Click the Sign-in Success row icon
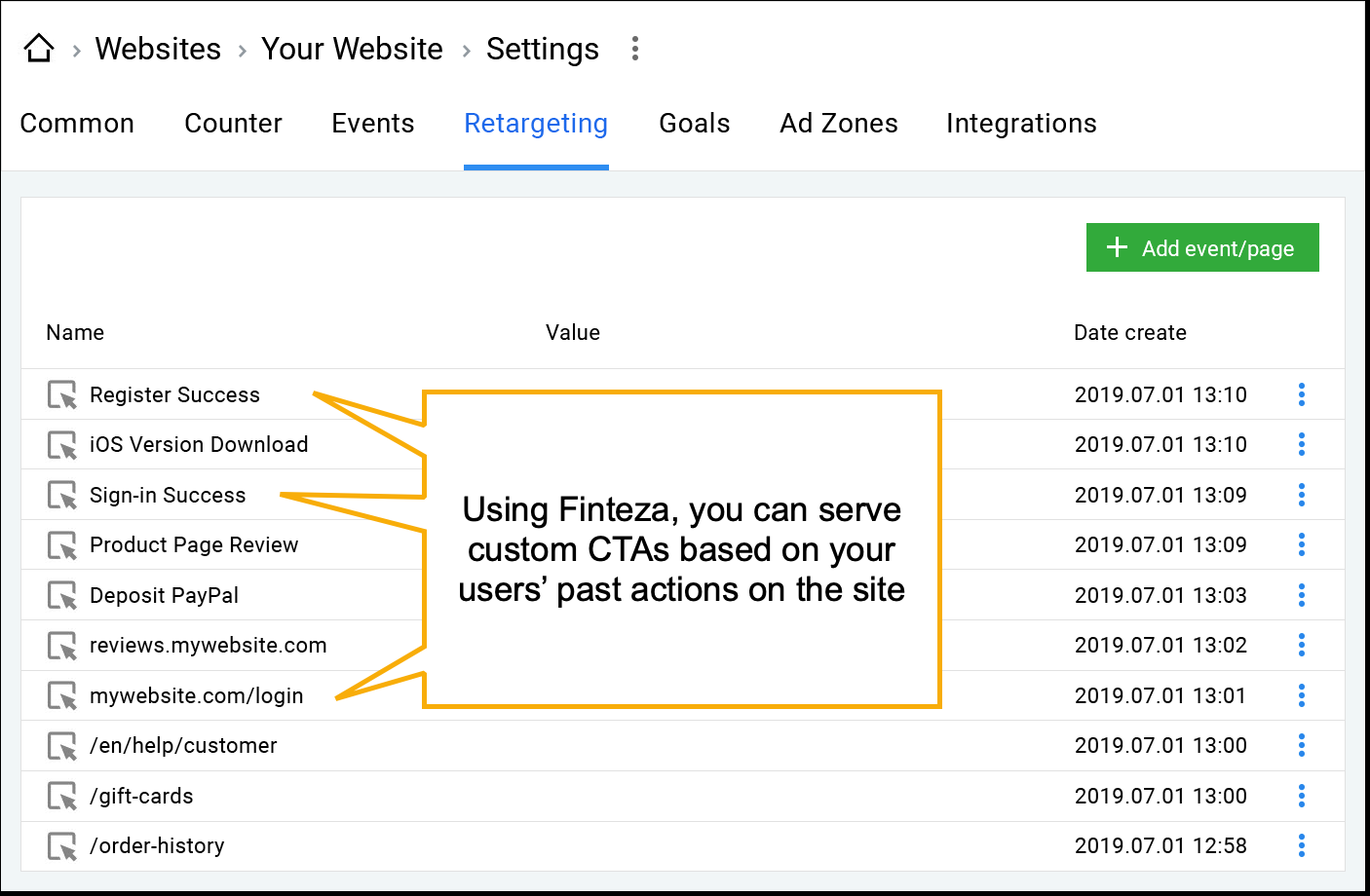Viewport: 1370px width, 896px height. point(62,495)
